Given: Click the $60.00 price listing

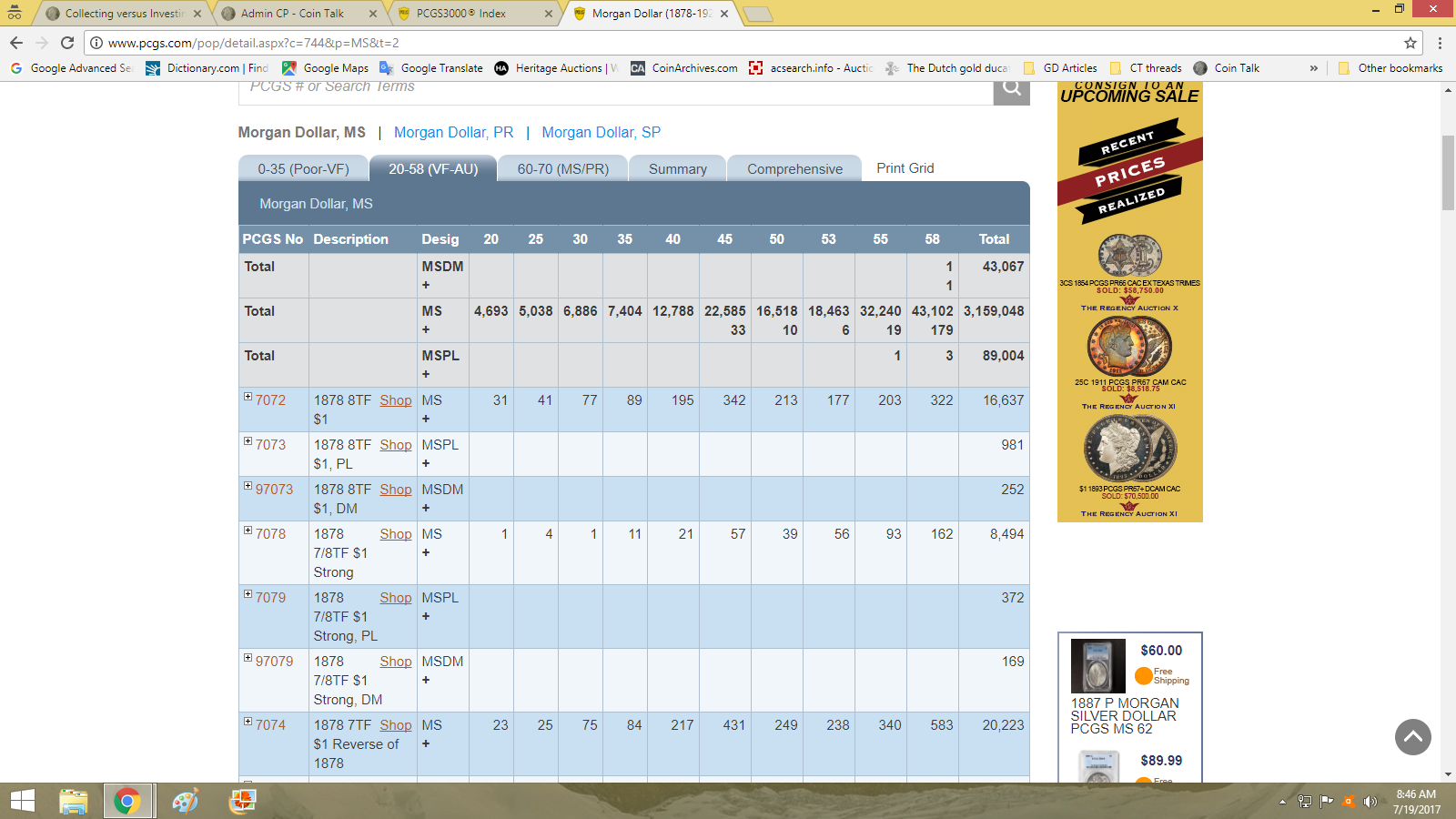Looking at the screenshot, I should (1161, 651).
